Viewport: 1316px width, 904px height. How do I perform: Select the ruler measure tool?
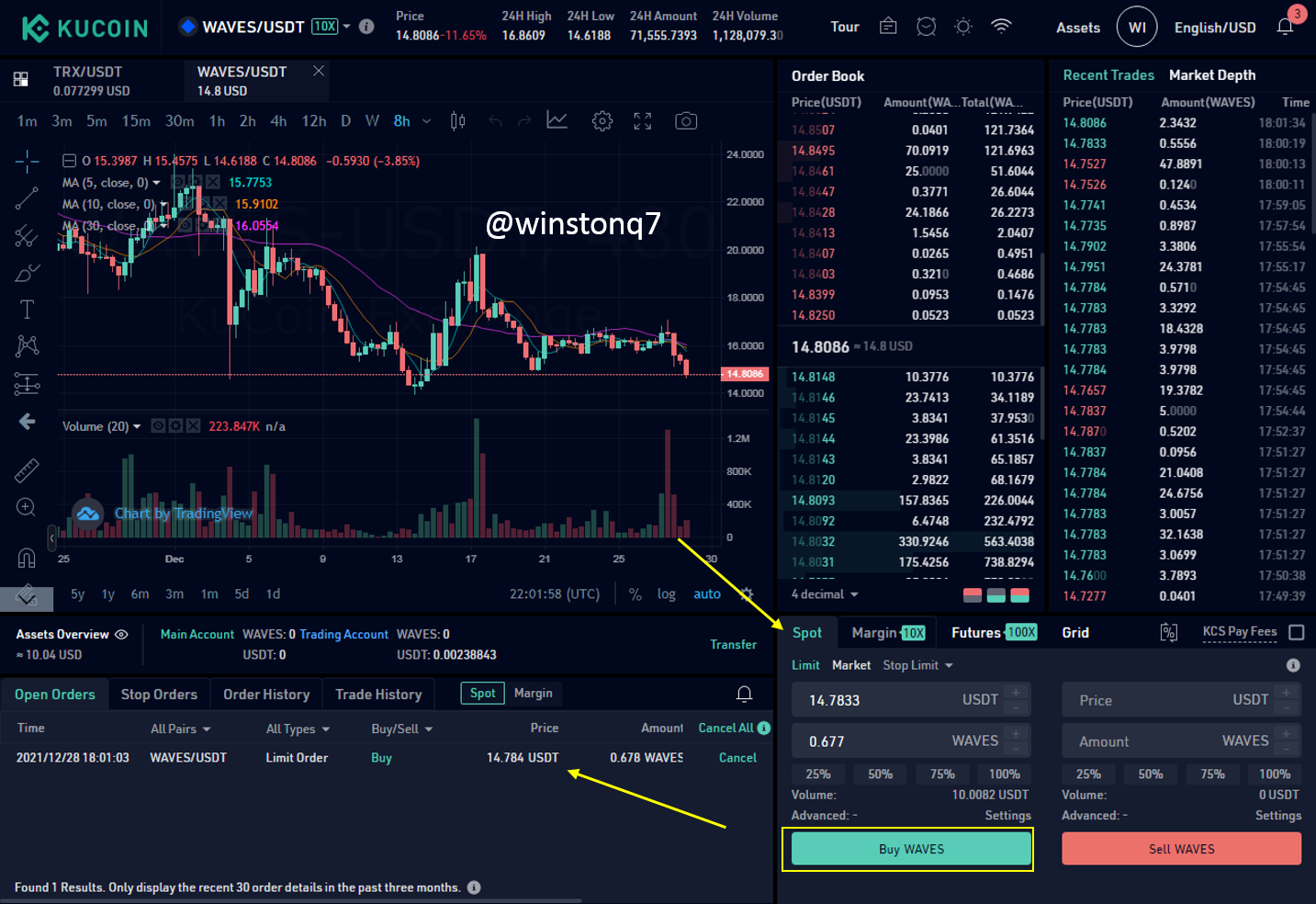coord(27,470)
